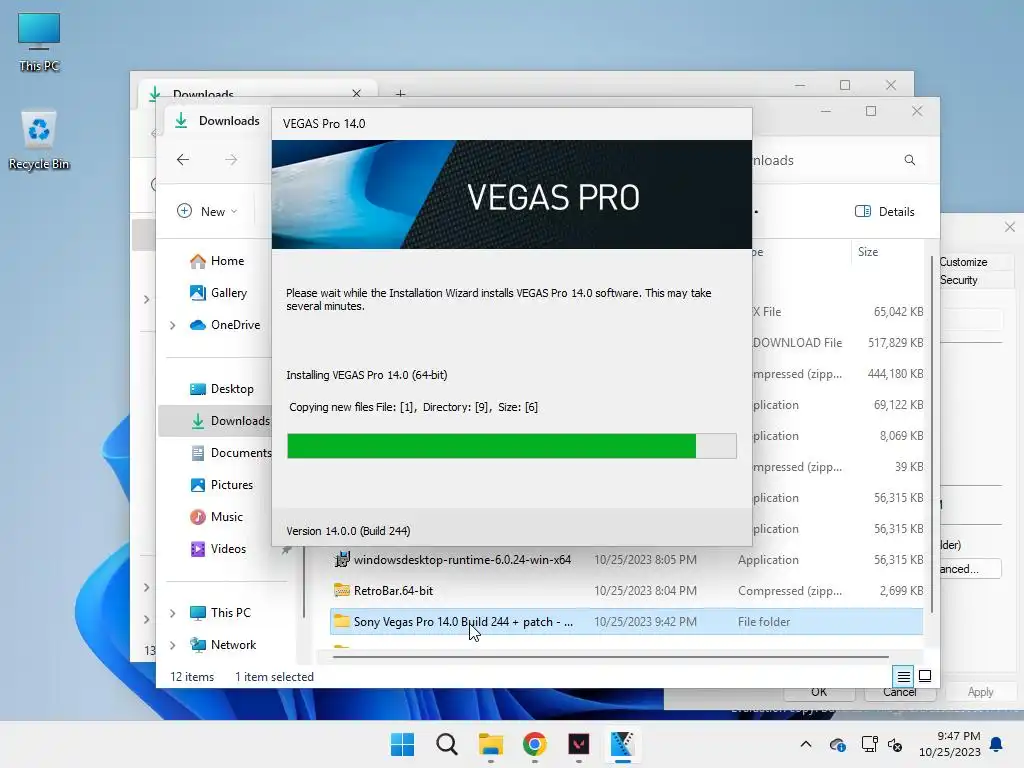The image size is (1024, 768).
Task: Select OneDrive in the navigation pane
Action: pyautogui.click(x=225, y=325)
